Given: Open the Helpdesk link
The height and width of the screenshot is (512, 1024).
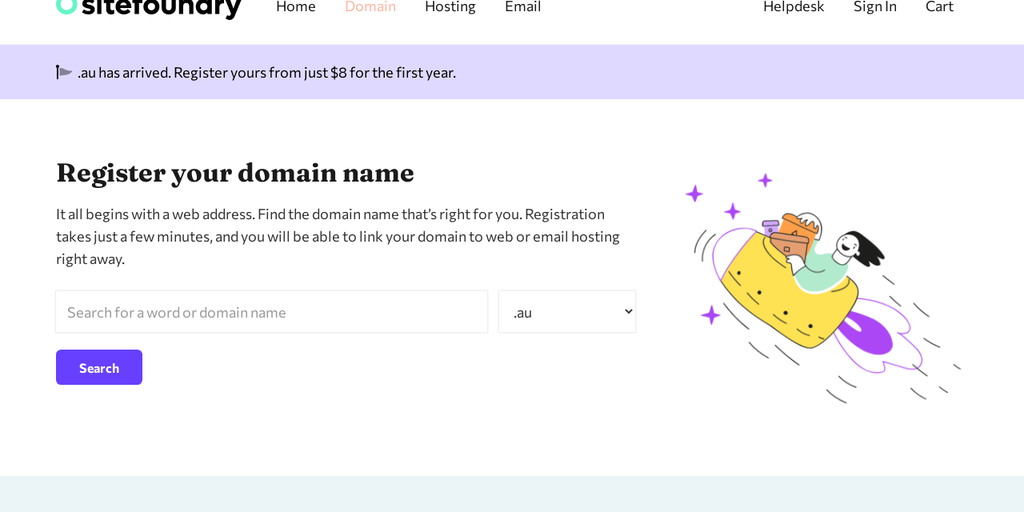Looking at the screenshot, I should coord(793,7).
